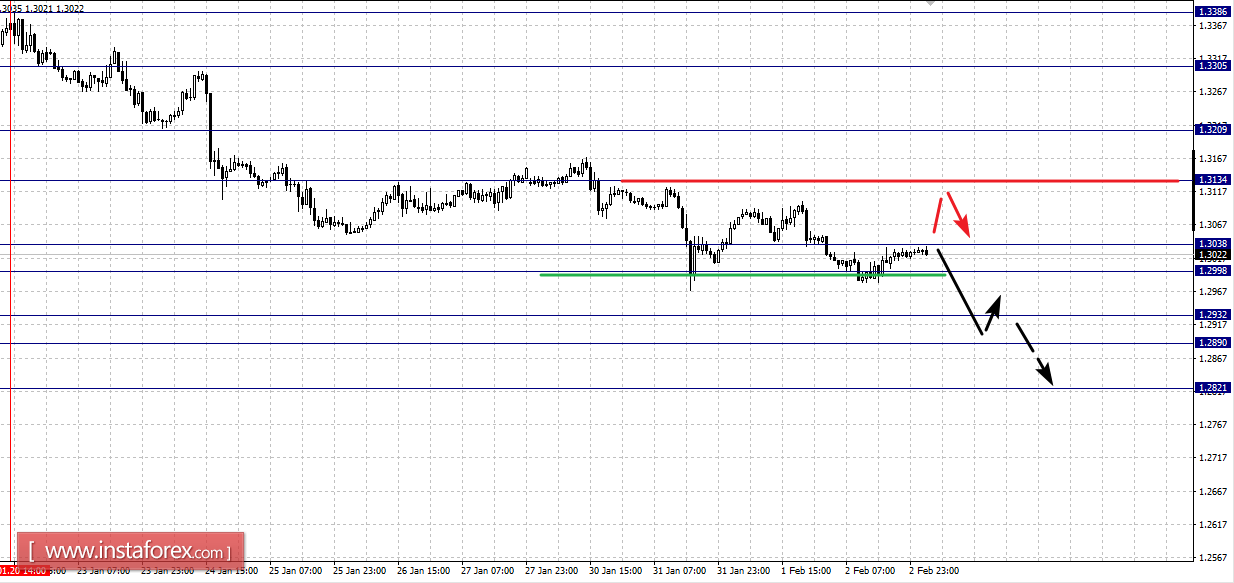Click the 1.2567 price scale value
The image size is (1234, 583).
(1213, 558)
